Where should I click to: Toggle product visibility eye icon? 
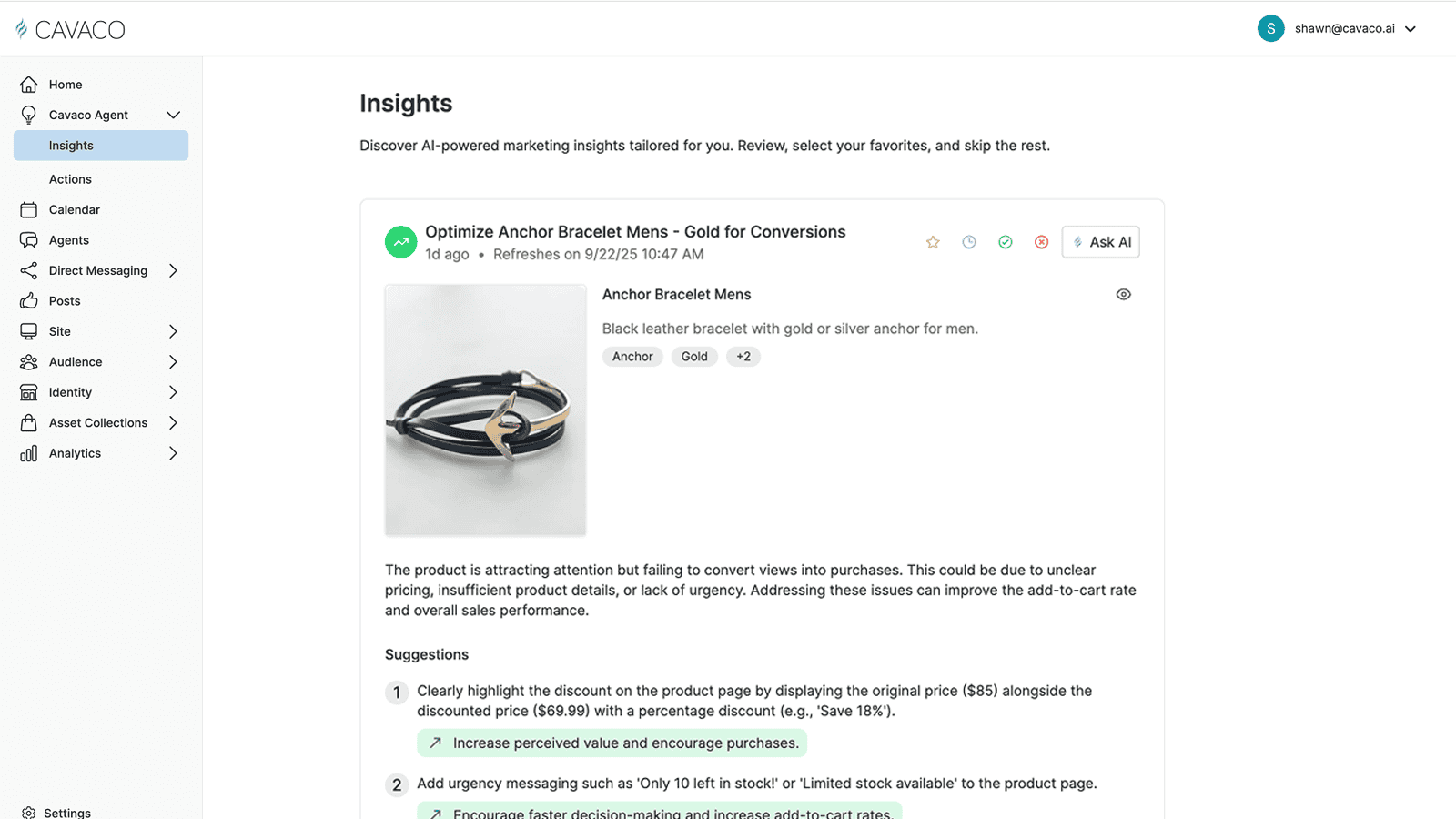pos(1124,295)
